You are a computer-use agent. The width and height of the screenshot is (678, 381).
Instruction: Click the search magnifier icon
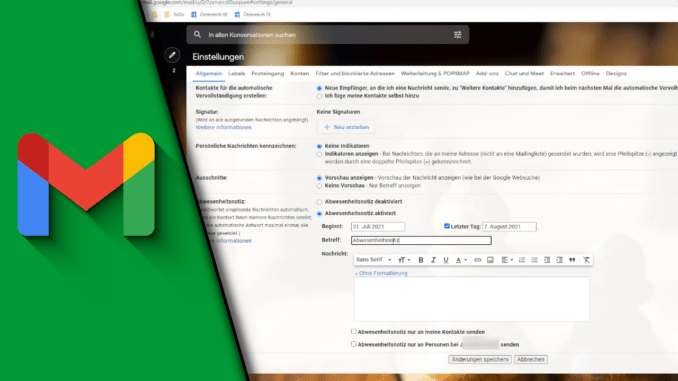point(197,35)
